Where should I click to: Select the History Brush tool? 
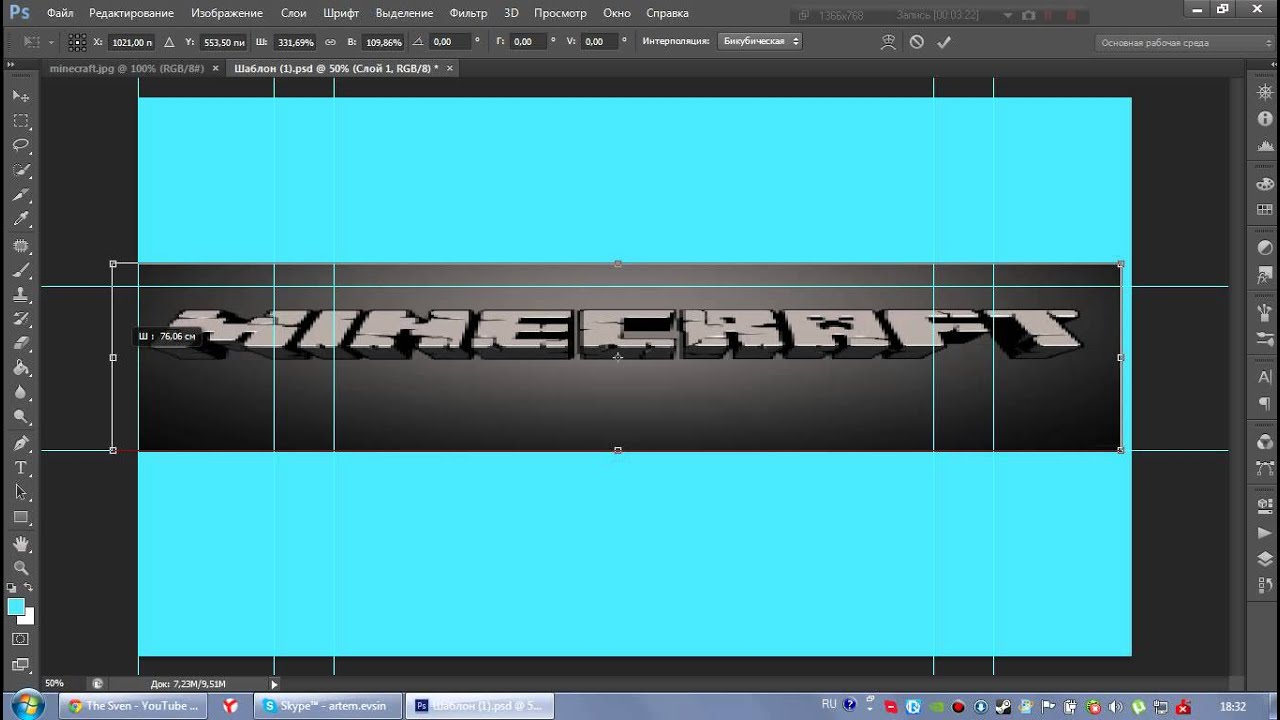(20, 319)
